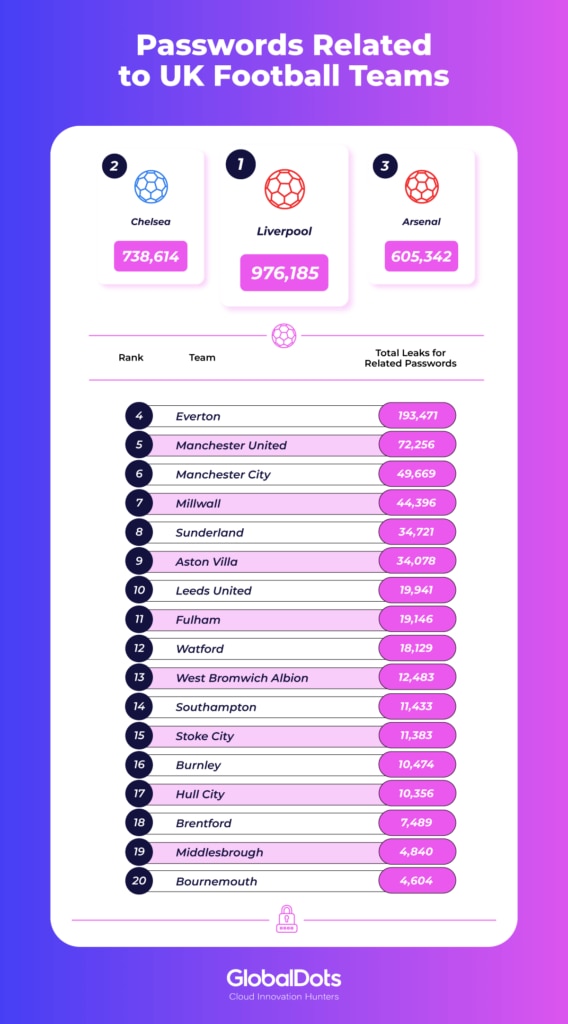Click the Manchester United row
This screenshot has width=568, height=1024.
pyautogui.click(x=291, y=445)
